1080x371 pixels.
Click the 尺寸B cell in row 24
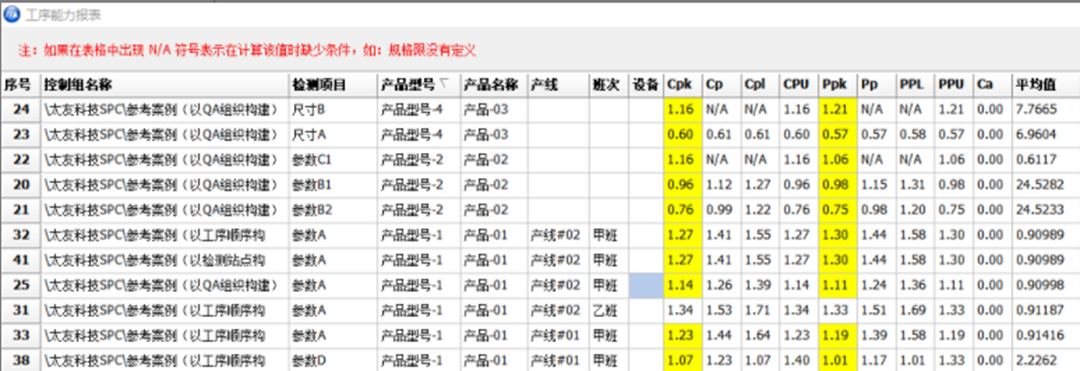click(333, 110)
